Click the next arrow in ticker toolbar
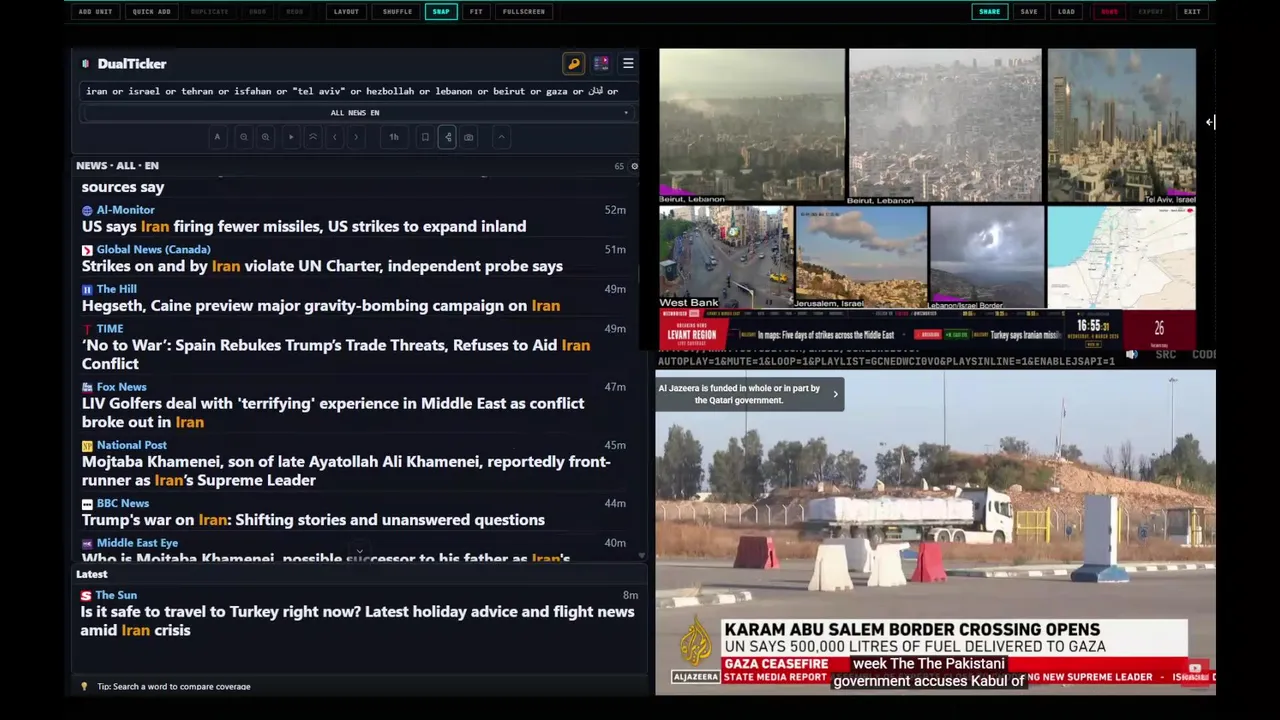The height and width of the screenshot is (720, 1280). (356, 137)
